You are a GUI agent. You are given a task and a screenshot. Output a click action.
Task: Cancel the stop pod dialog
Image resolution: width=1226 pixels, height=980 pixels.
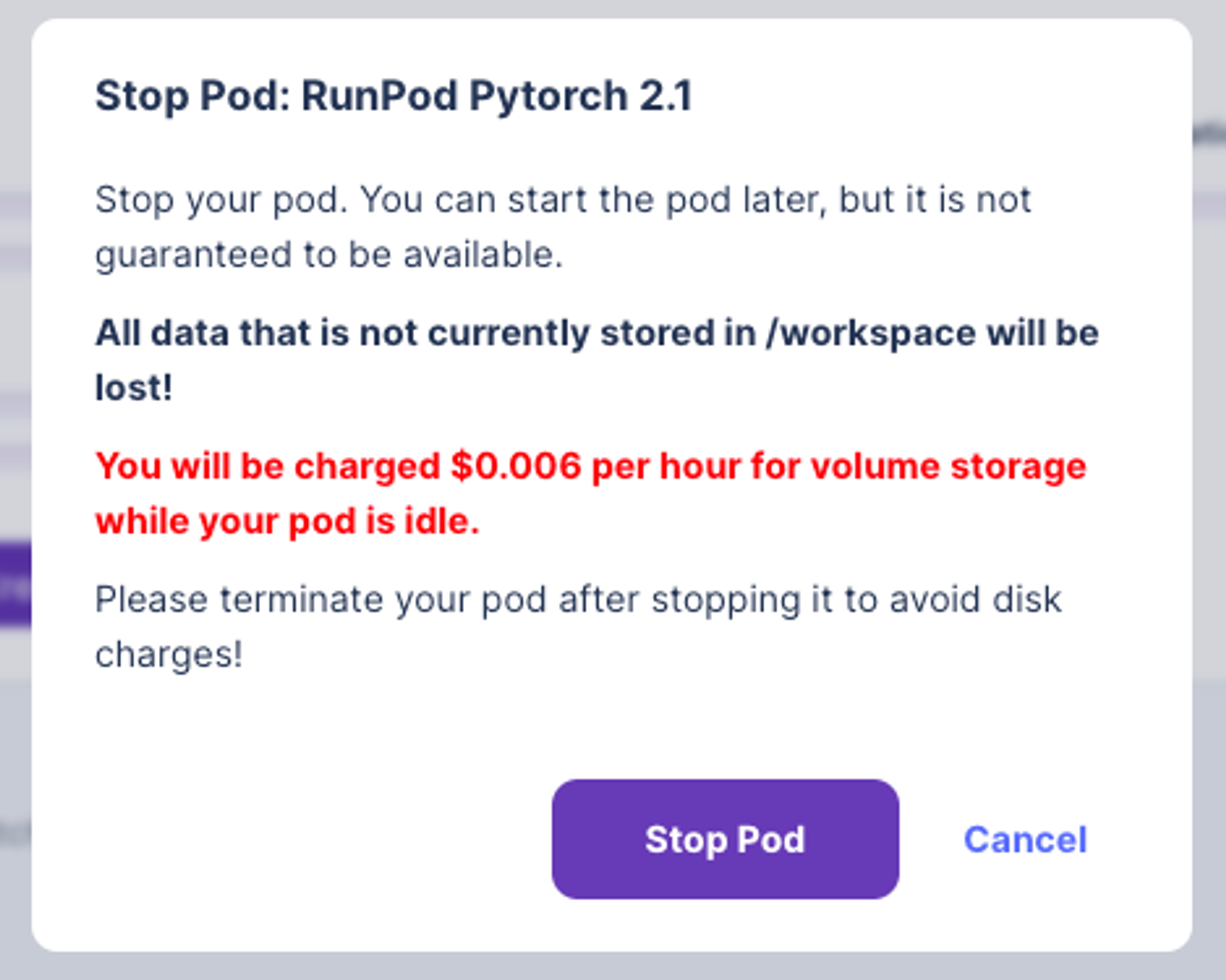[x=1025, y=839]
